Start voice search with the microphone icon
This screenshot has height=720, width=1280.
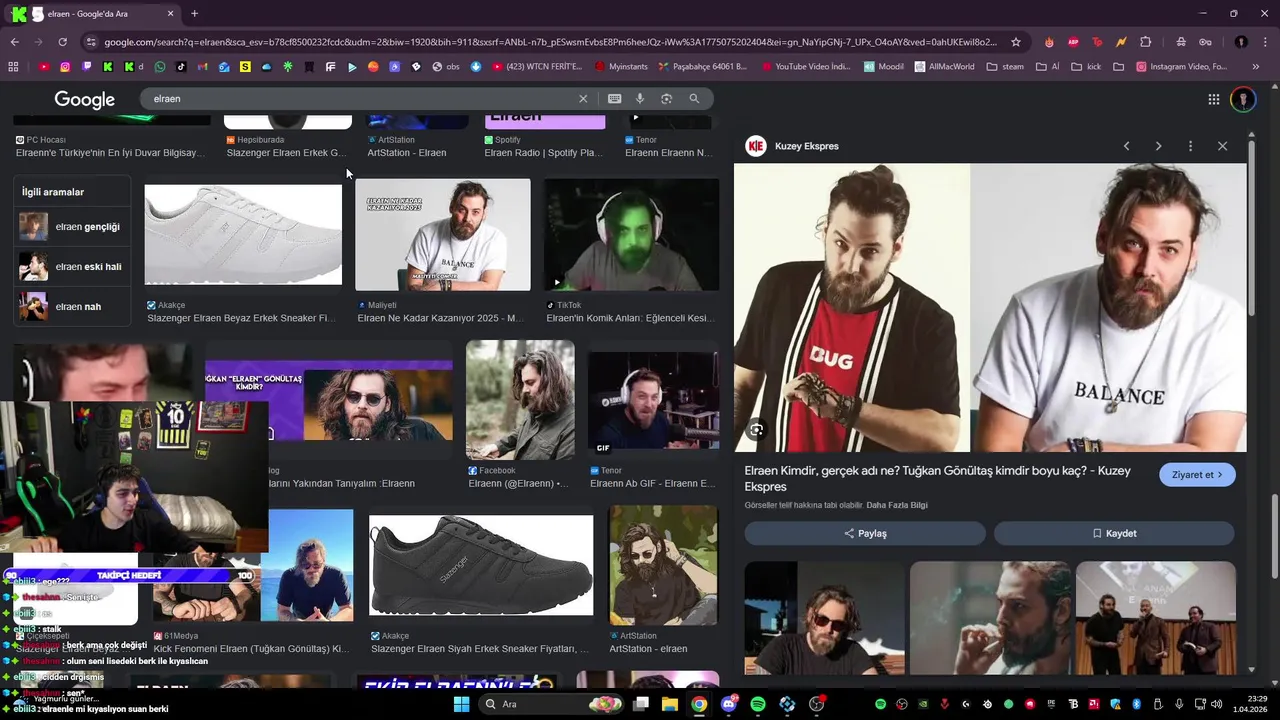[x=640, y=99]
